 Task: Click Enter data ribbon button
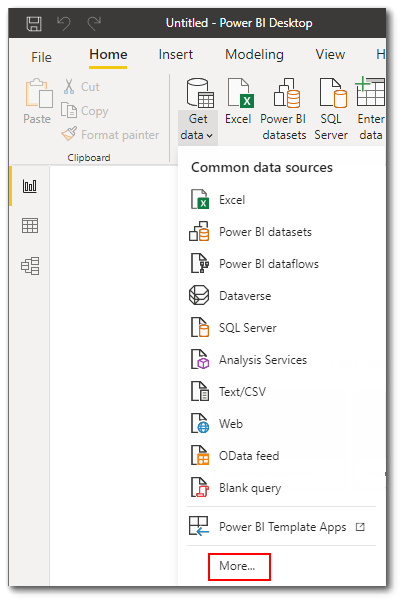click(371, 109)
